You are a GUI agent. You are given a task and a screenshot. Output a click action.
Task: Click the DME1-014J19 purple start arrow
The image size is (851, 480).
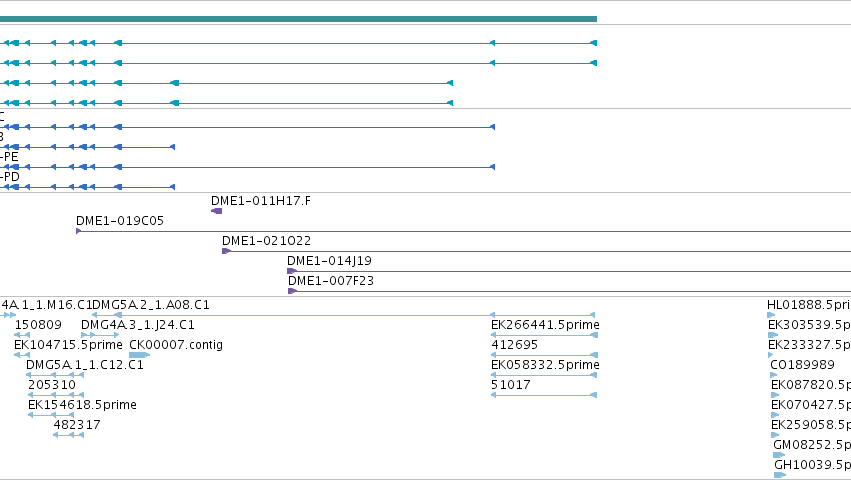tap(292, 271)
